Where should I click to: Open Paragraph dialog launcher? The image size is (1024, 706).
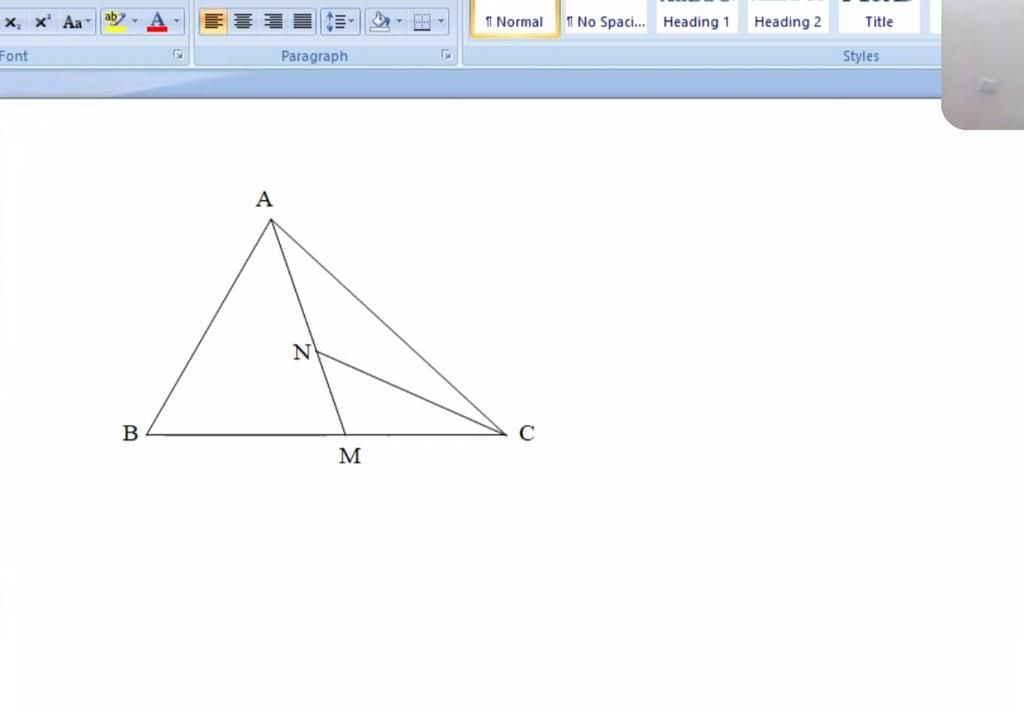pyautogui.click(x=446, y=56)
